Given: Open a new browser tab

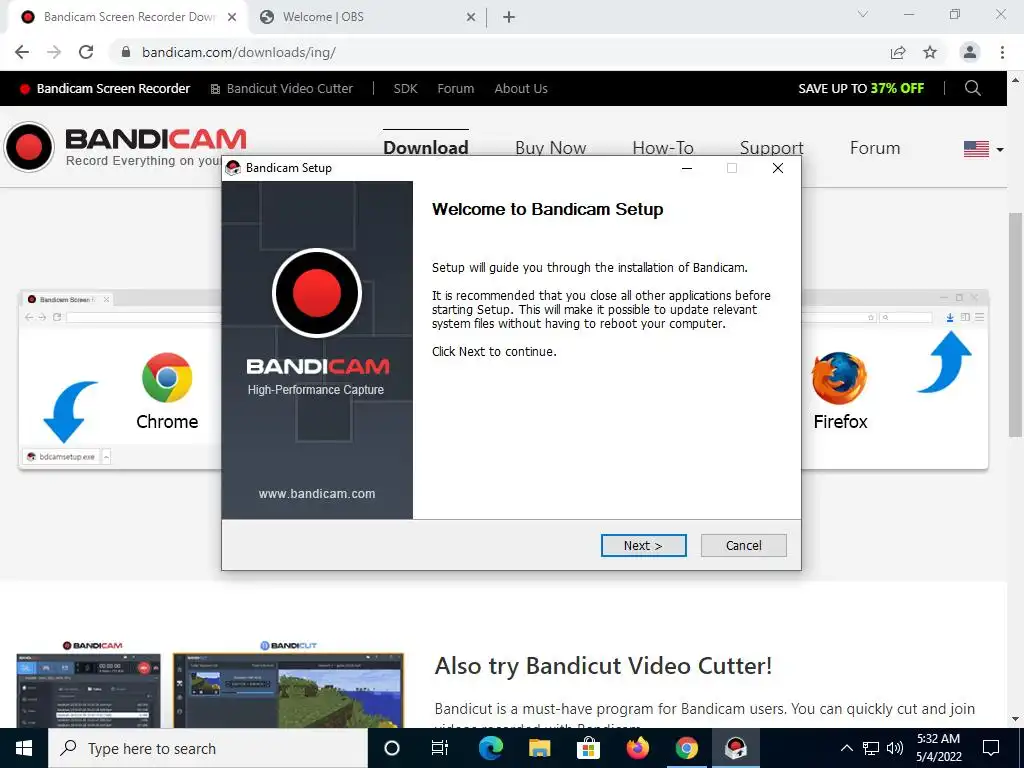Looking at the screenshot, I should pos(509,18).
